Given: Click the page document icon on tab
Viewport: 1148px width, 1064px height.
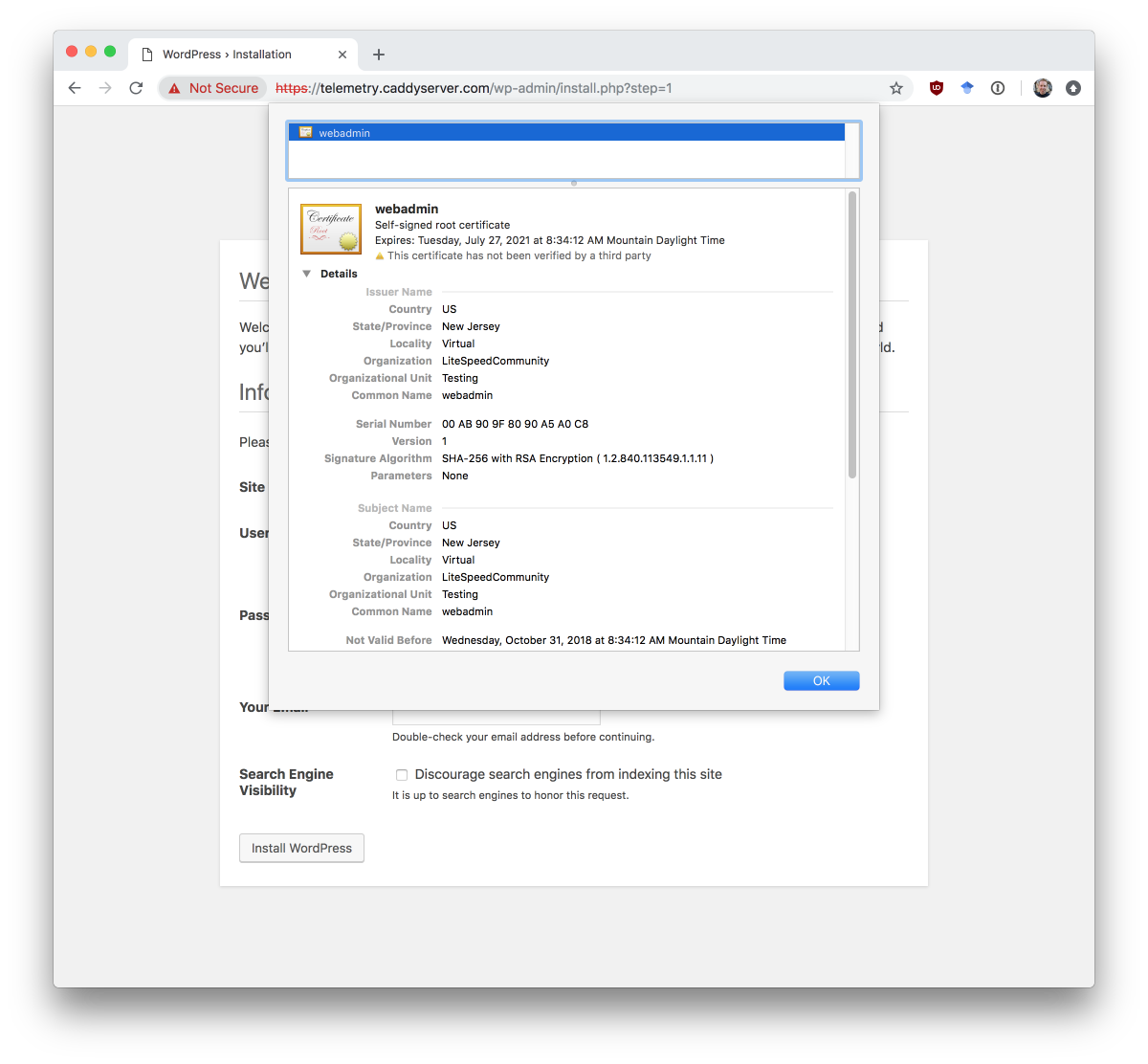Looking at the screenshot, I should pos(147,55).
